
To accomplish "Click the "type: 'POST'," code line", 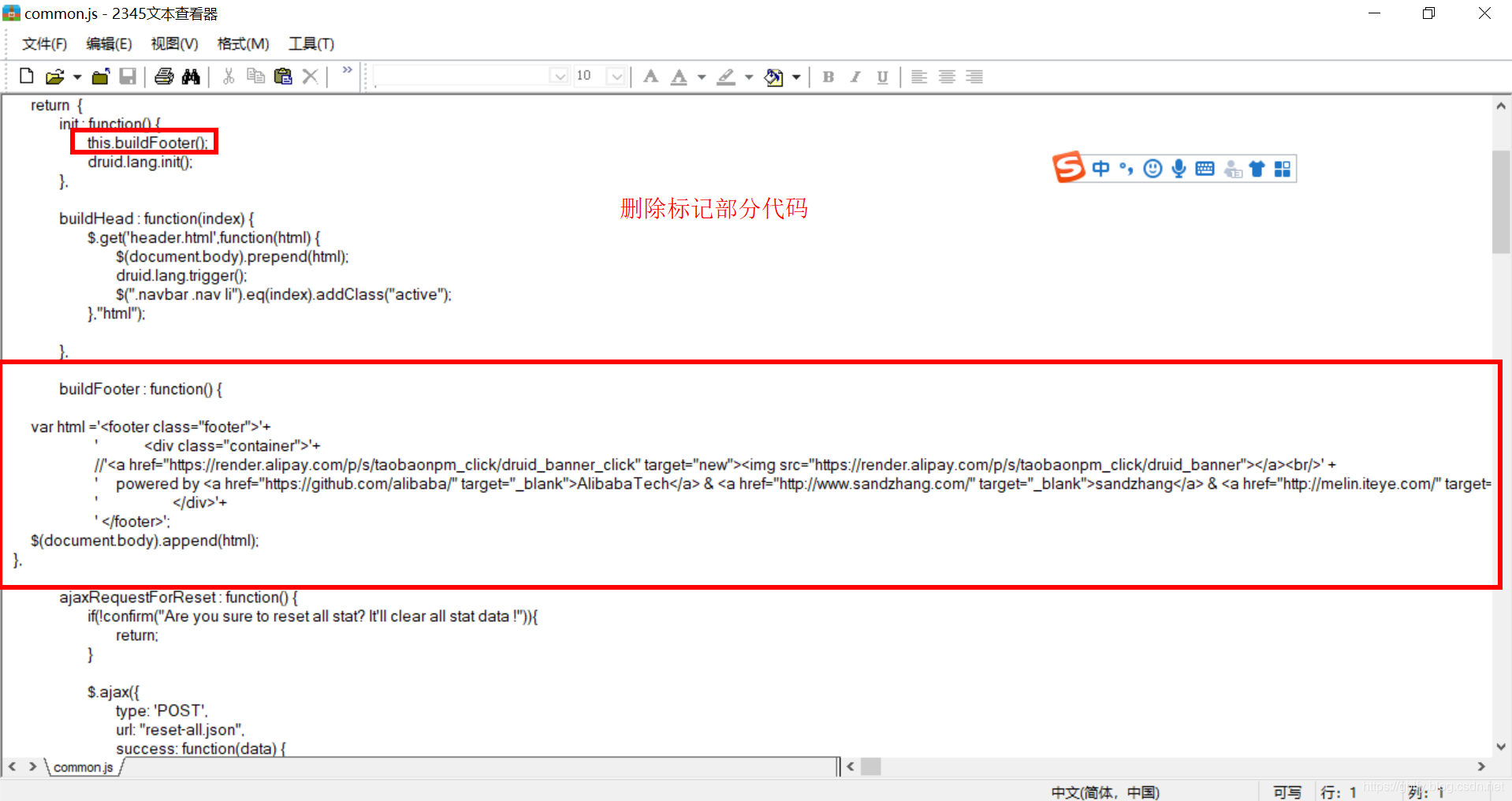I will pyautogui.click(x=162, y=710).
